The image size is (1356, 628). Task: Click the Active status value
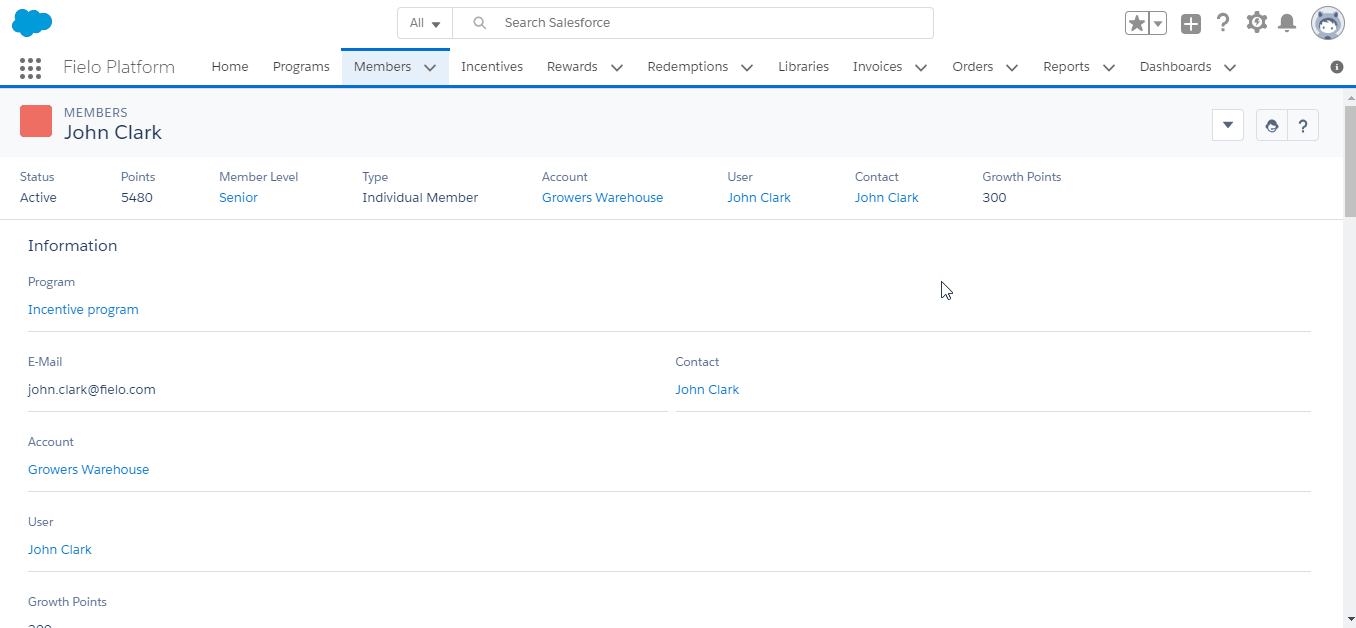click(38, 198)
